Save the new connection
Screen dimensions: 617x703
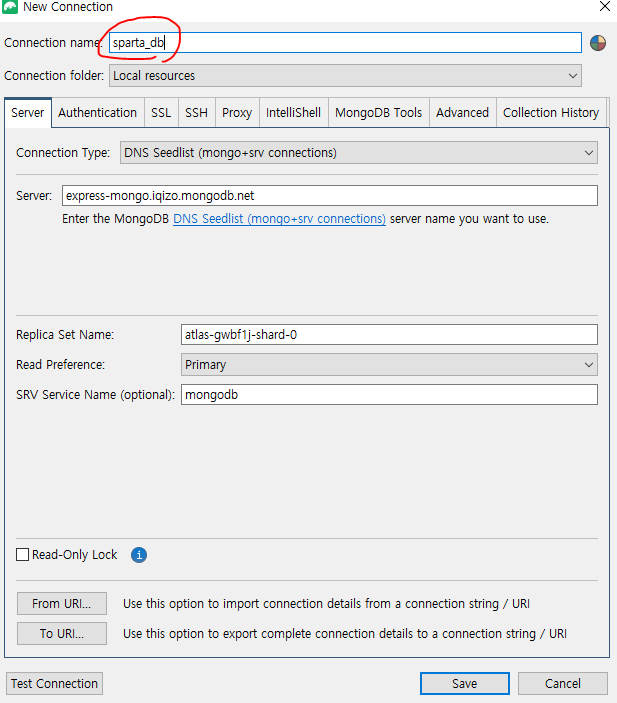(465, 683)
